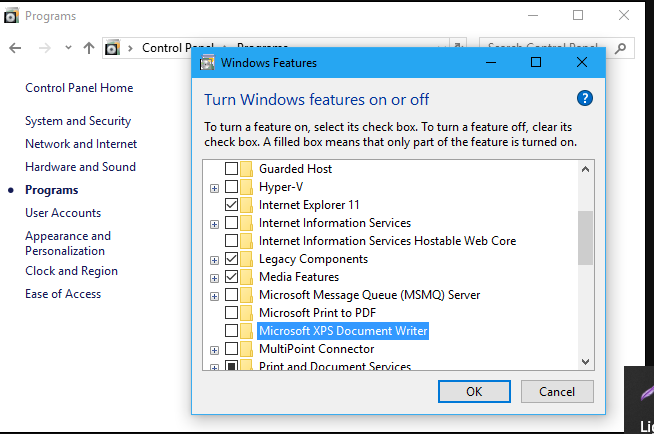The image size is (654, 434).
Task: Minimize the Windows Features dialog
Action: [491, 63]
